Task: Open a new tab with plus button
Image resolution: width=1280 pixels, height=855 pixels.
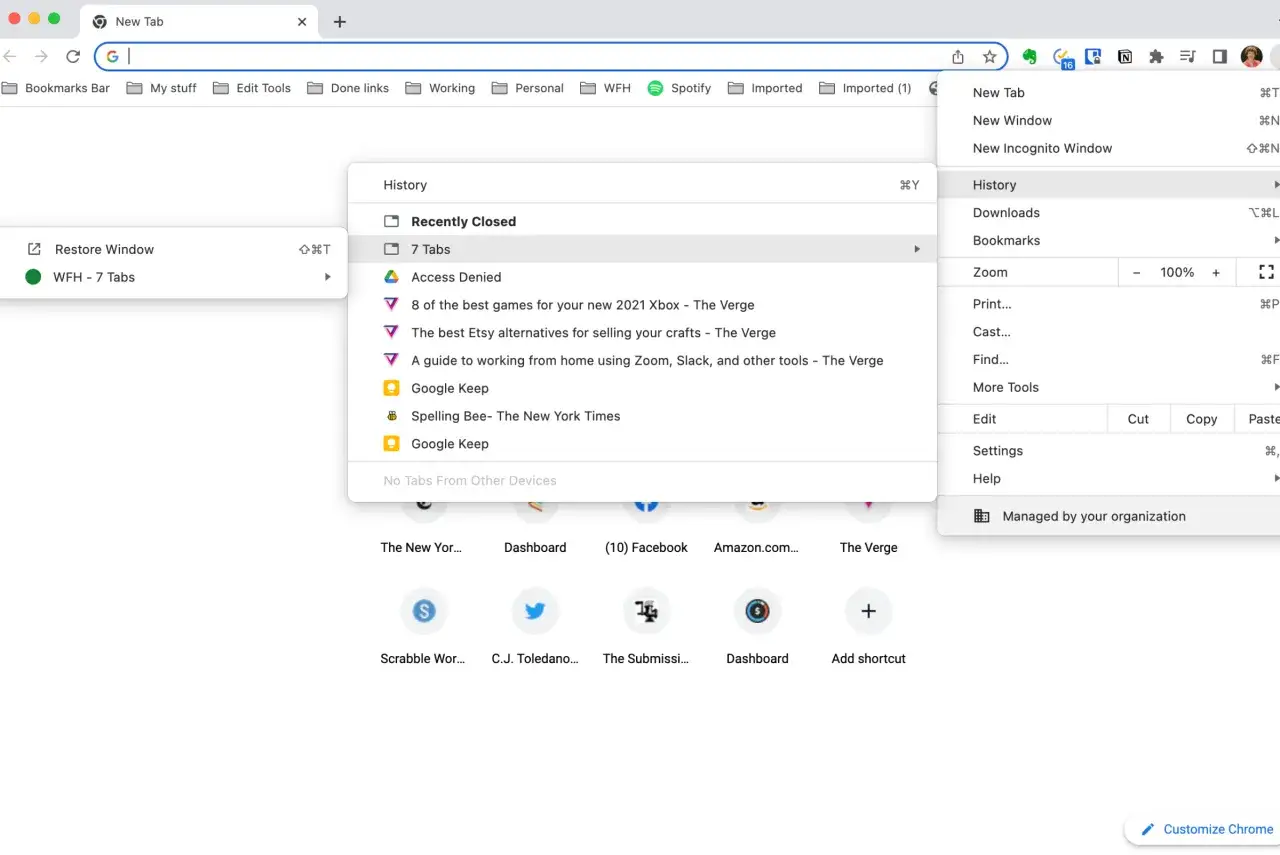Action: (340, 21)
